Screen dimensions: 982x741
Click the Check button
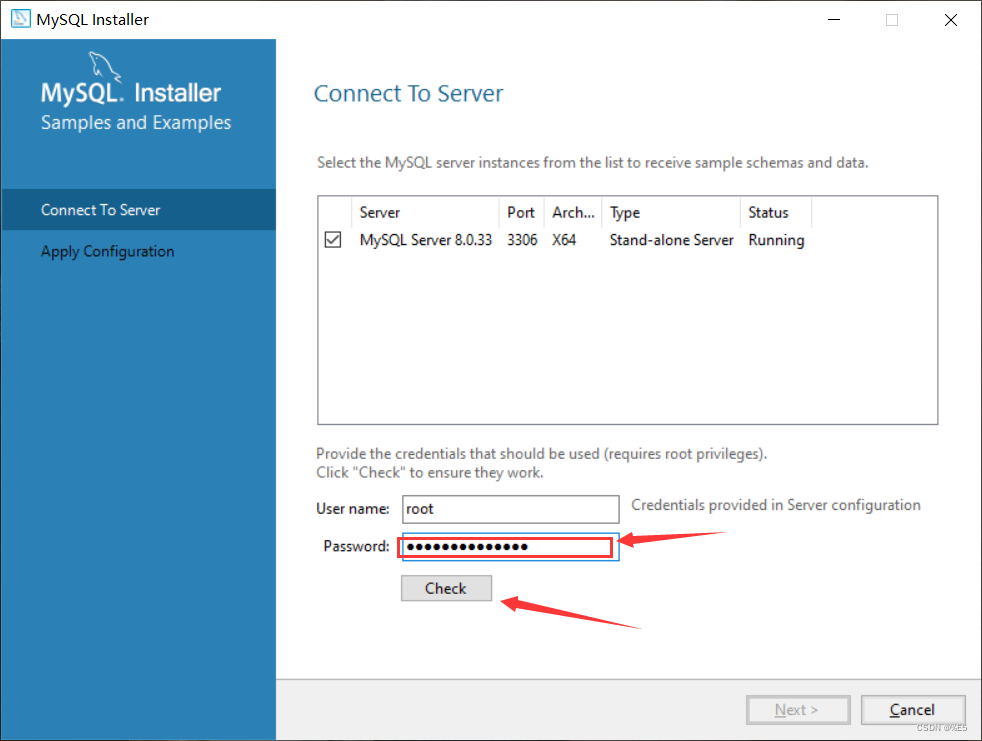[447, 588]
